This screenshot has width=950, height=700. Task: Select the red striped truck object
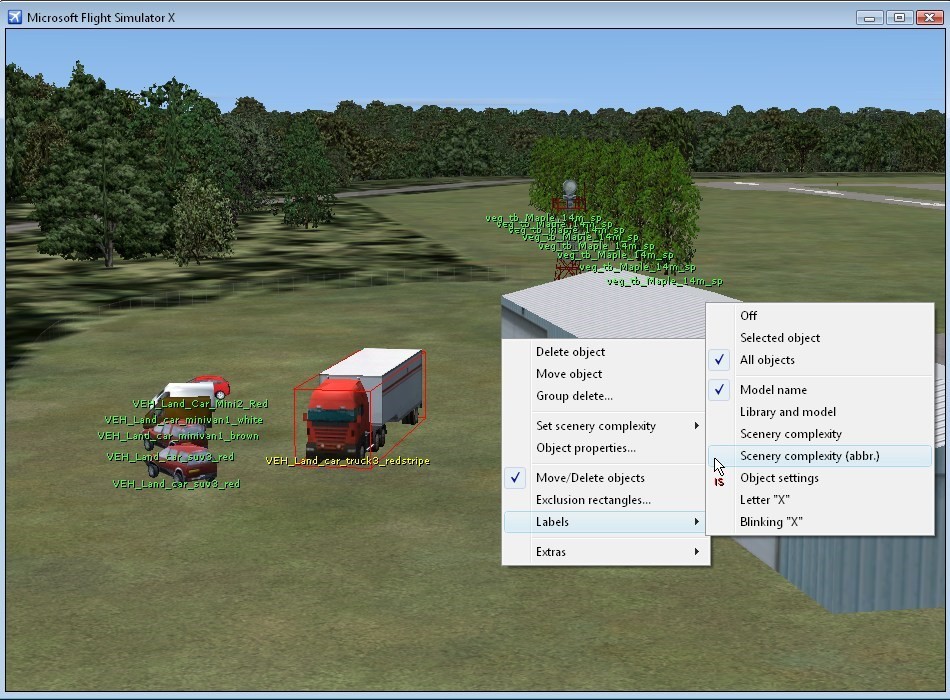(345, 410)
